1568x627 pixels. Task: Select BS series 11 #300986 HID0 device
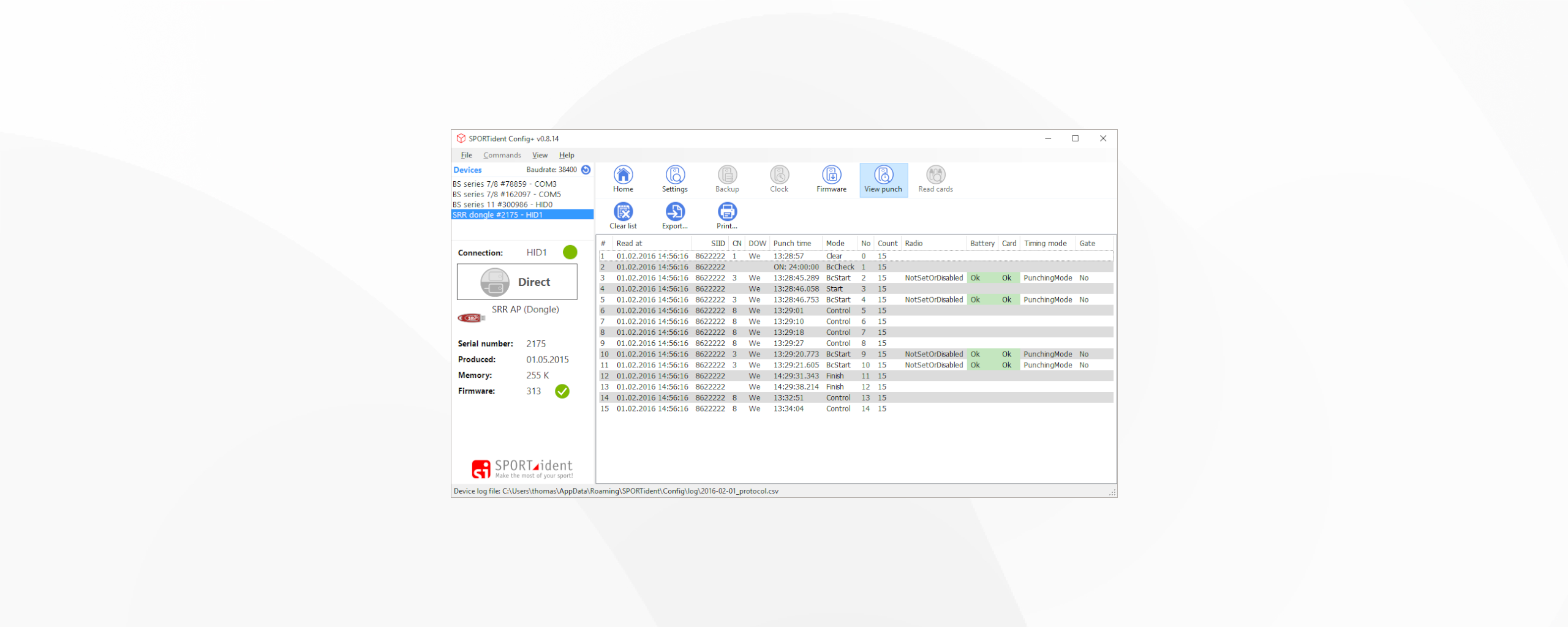click(x=502, y=205)
